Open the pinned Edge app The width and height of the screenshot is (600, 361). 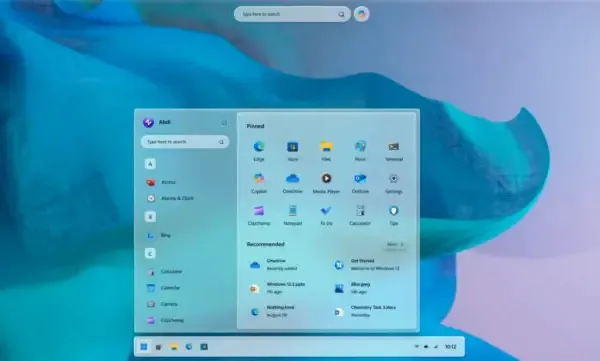(259, 151)
